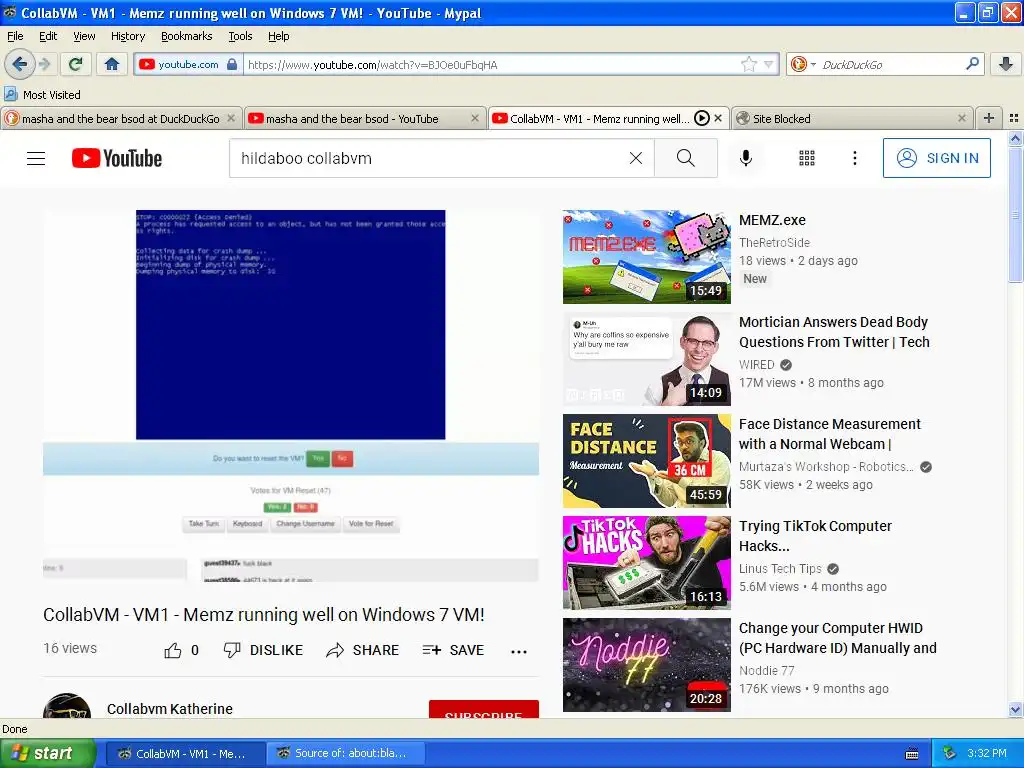The image size is (1024, 768).
Task: Open YouTube settings three-dot menu
Action: click(x=854, y=158)
